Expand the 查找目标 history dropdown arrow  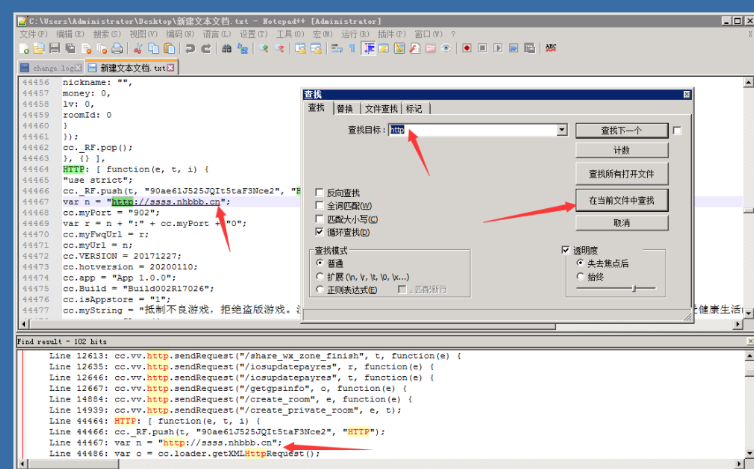pos(562,130)
